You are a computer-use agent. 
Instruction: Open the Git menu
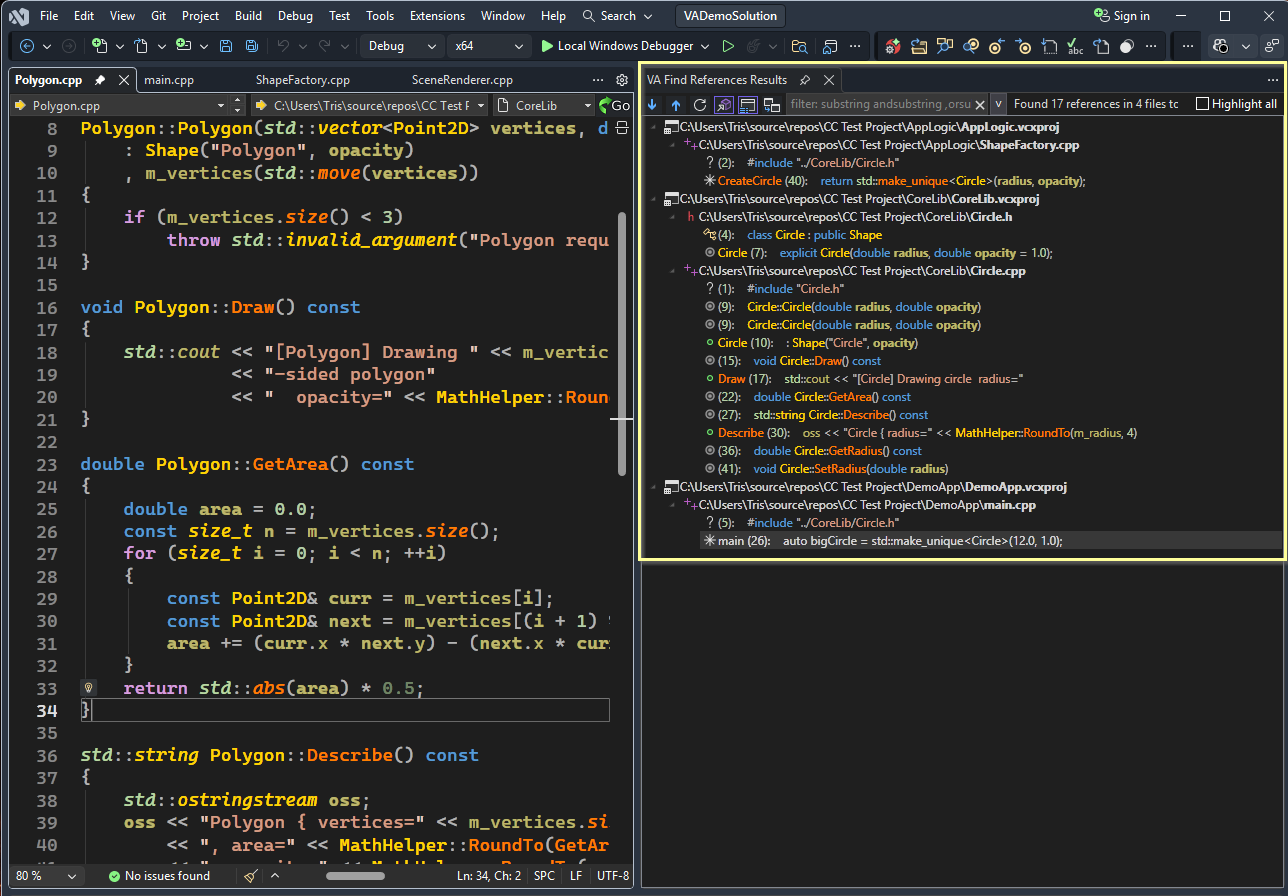pyautogui.click(x=159, y=16)
